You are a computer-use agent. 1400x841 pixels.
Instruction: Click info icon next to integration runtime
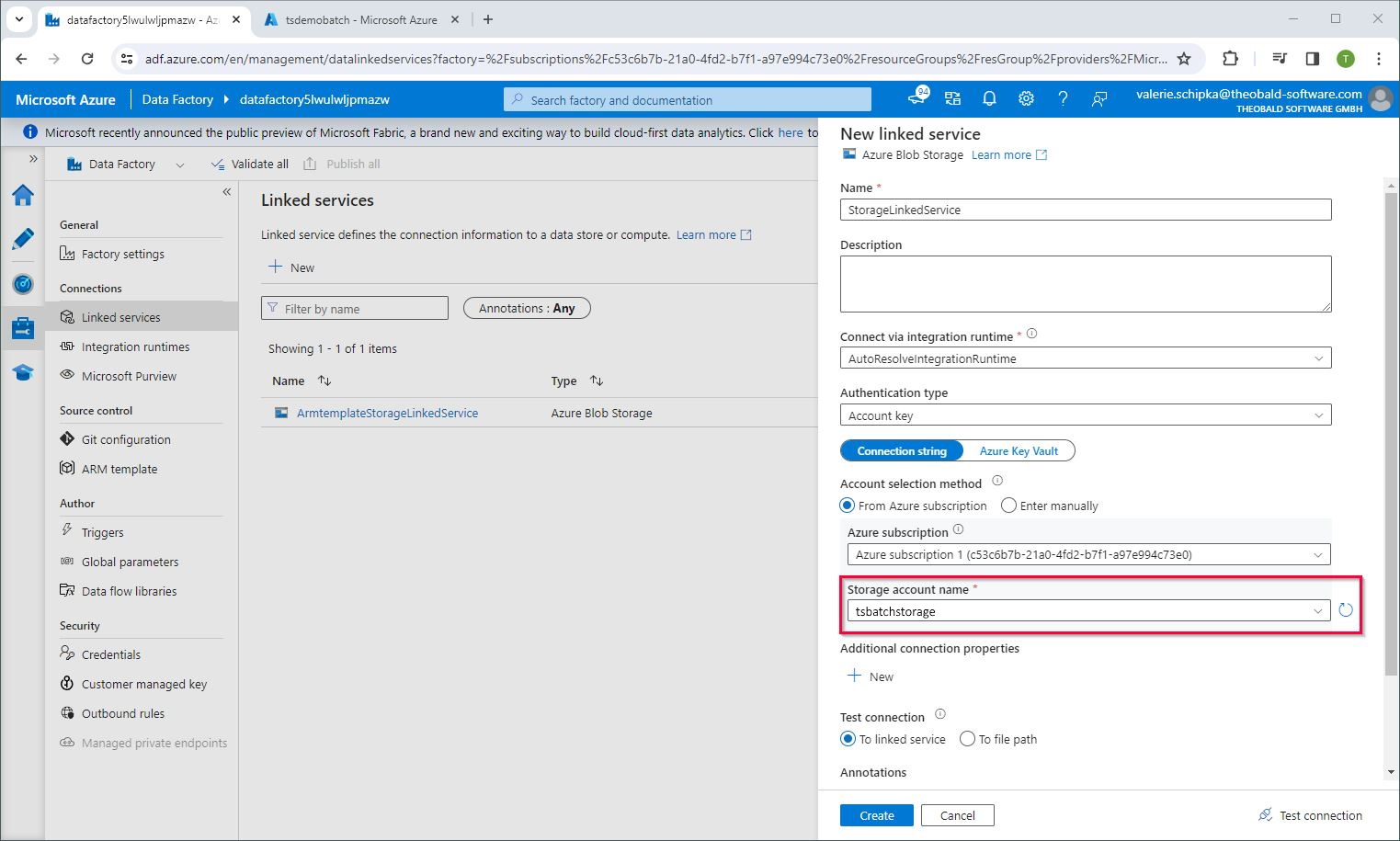pyautogui.click(x=1031, y=334)
